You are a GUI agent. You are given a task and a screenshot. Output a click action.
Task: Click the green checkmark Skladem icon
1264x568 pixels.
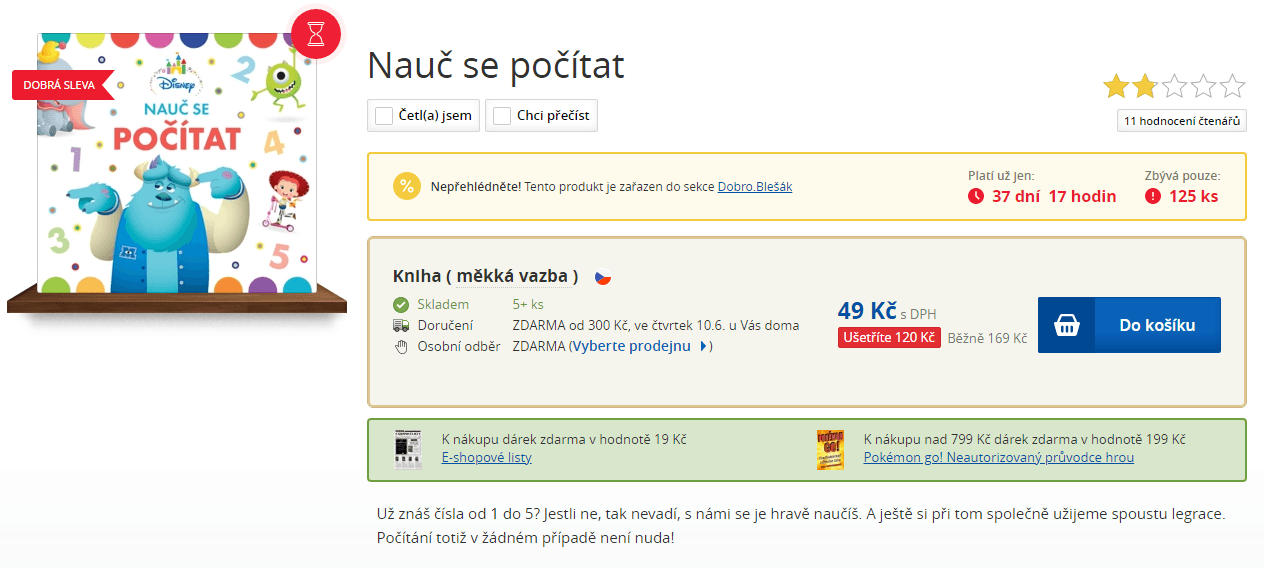[401, 304]
